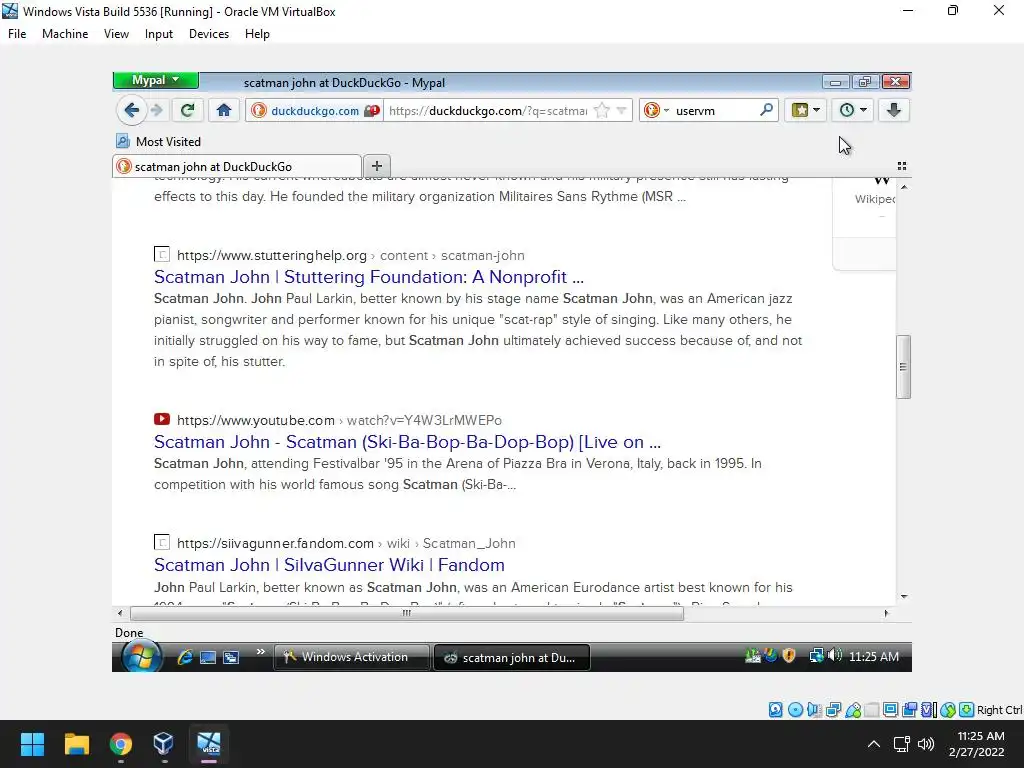
Task: Click the search magnifier icon
Action: click(766, 110)
